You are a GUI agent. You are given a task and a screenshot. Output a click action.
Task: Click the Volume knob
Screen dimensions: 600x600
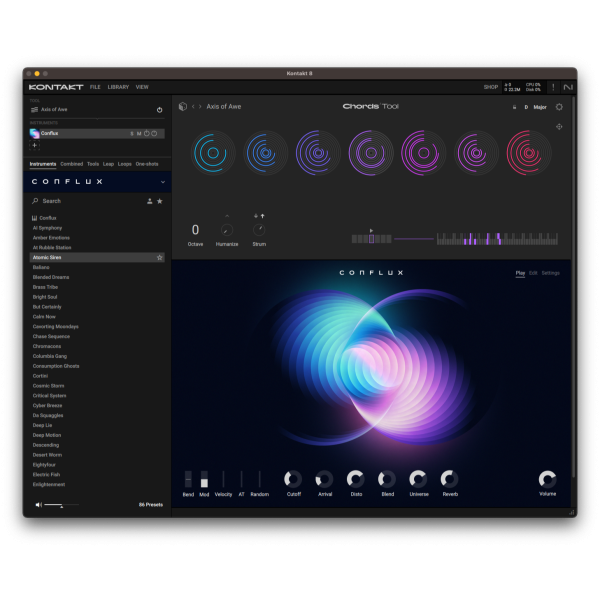point(548,479)
